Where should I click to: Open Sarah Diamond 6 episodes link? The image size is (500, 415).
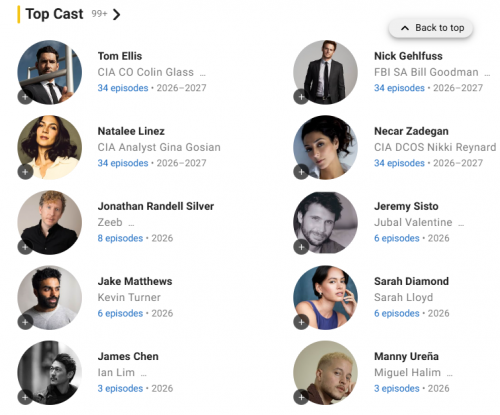point(397,313)
